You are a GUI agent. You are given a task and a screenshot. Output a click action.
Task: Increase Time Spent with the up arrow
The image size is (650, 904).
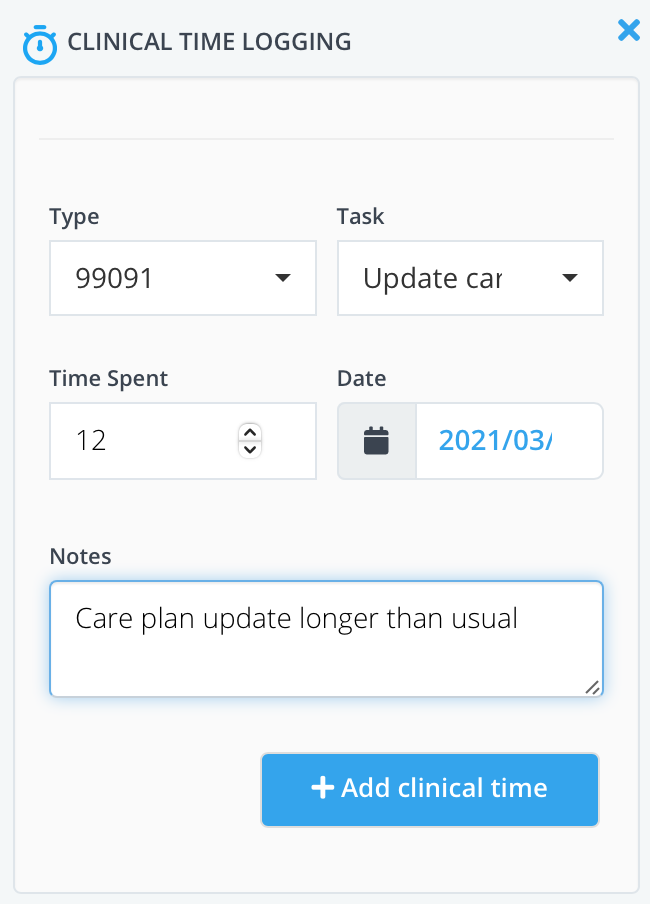(x=250, y=431)
